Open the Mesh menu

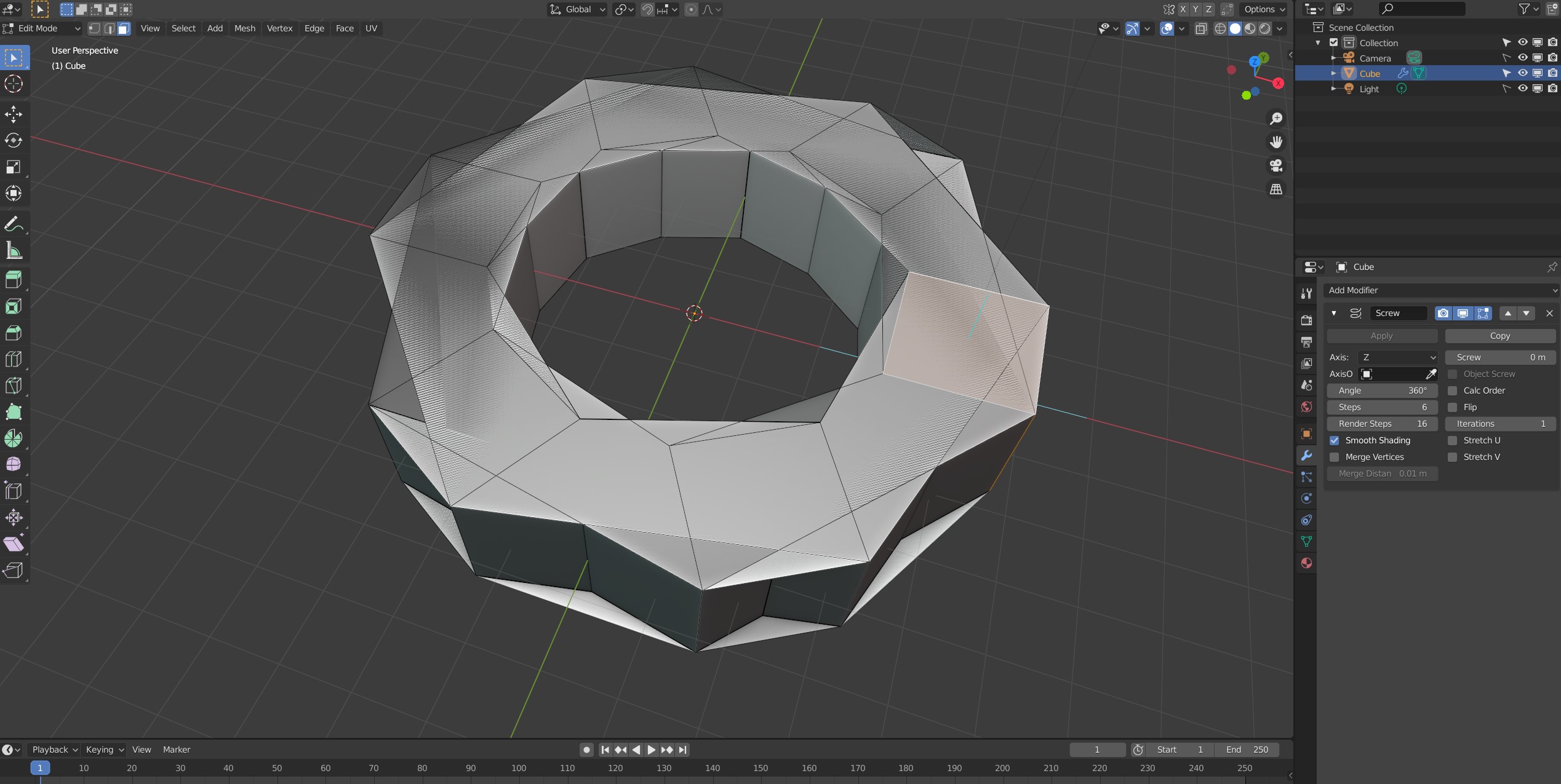point(244,28)
